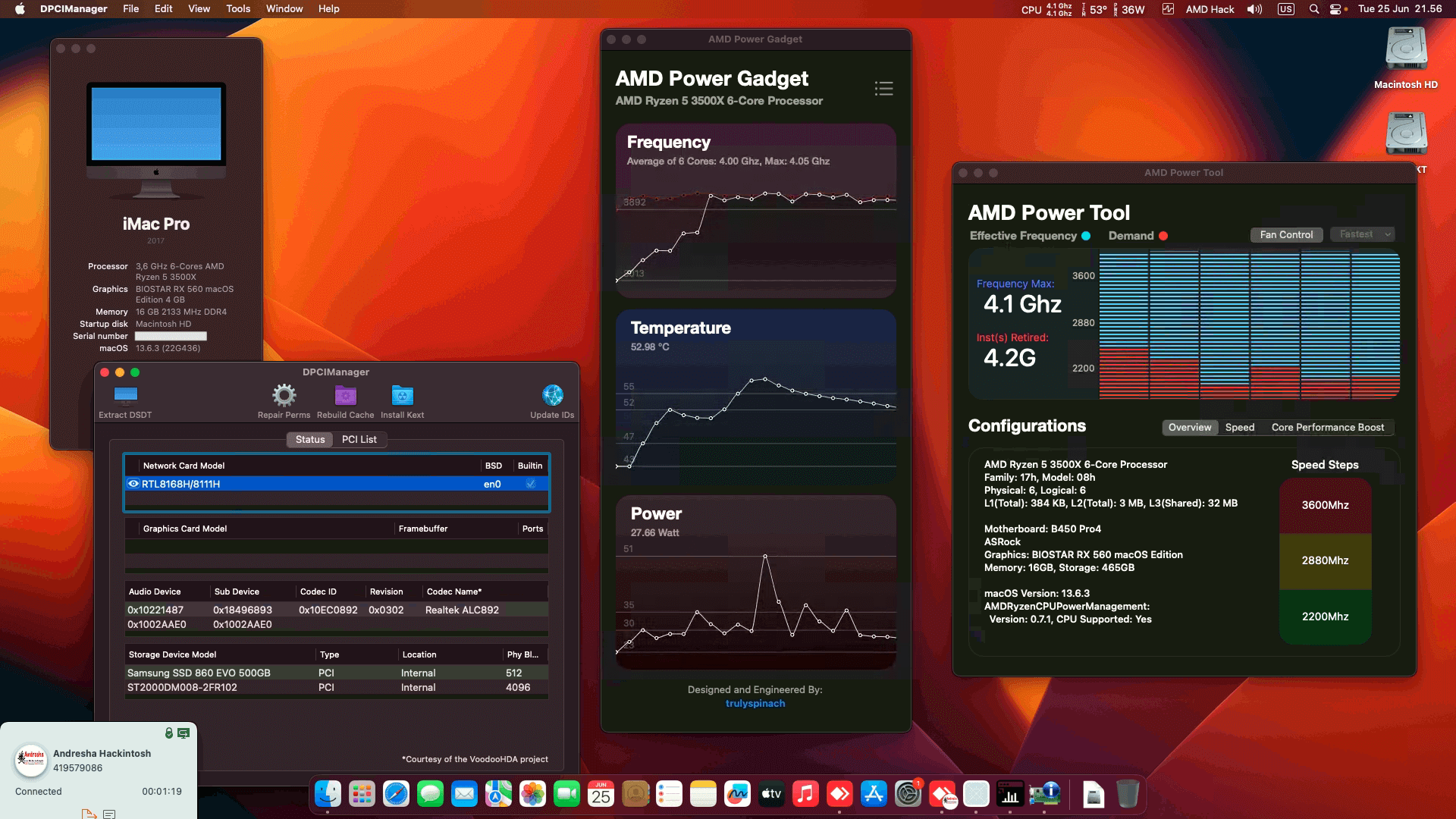Toggle the Builtin checkbox for RTL8168H/8111H

[x=531, y=483]
